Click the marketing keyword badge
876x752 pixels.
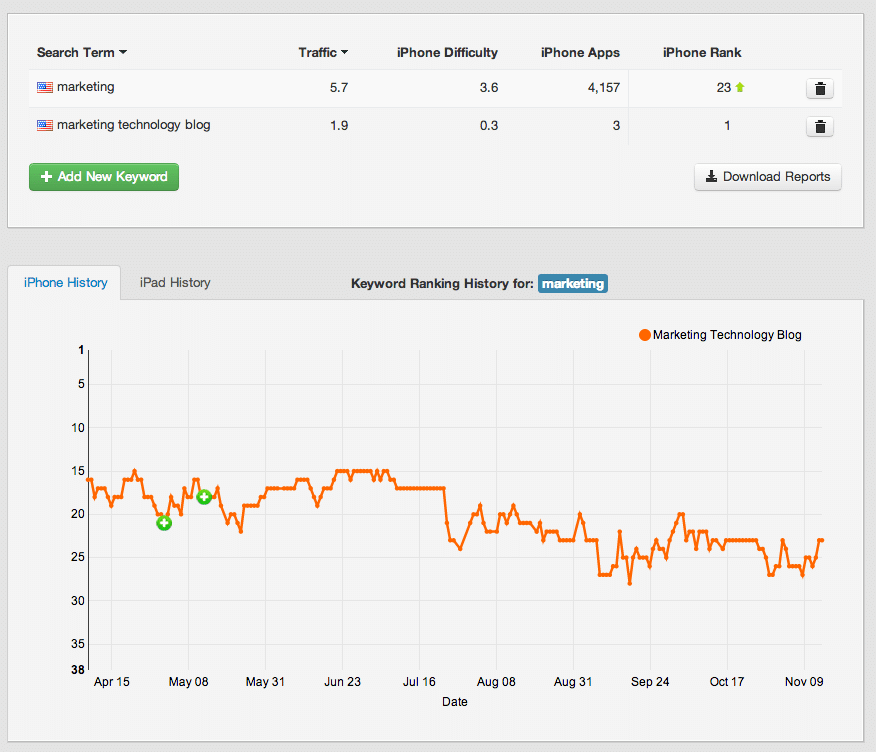(x=573, y=283)
